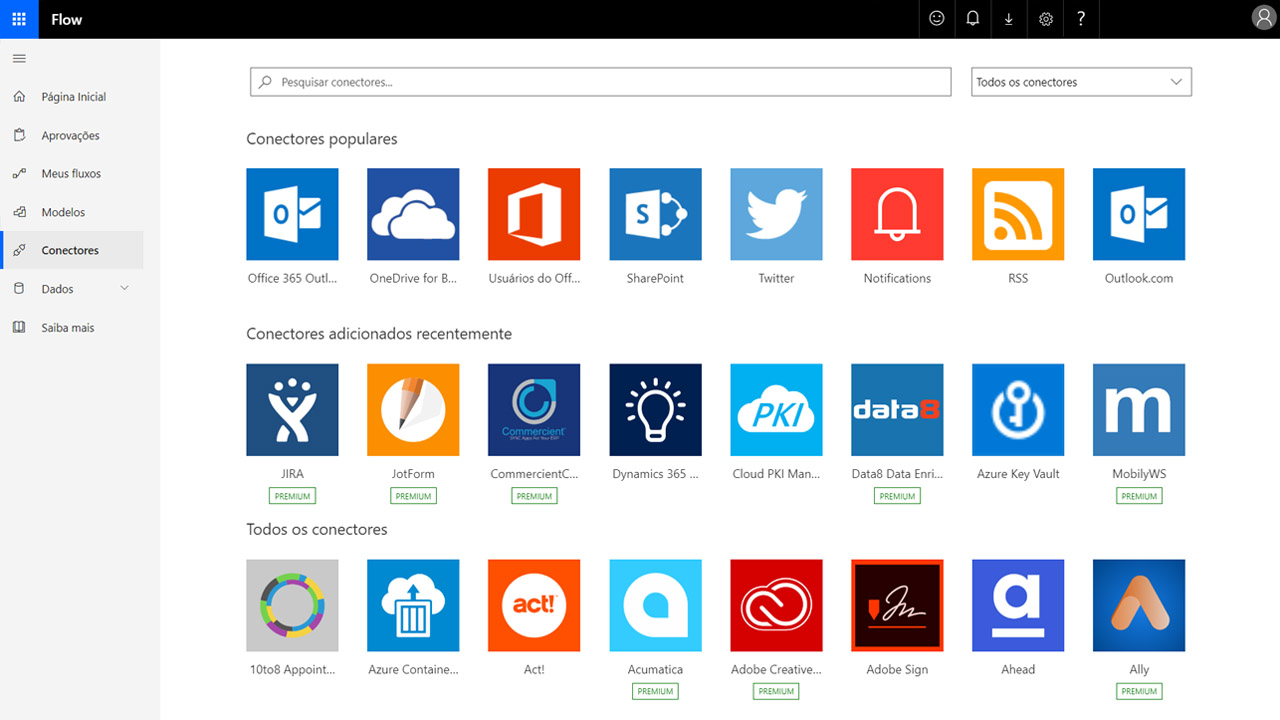Click the PREMIUM badge under JotForm
This screenshot has width=1280, height=720.
click(413, 496)
